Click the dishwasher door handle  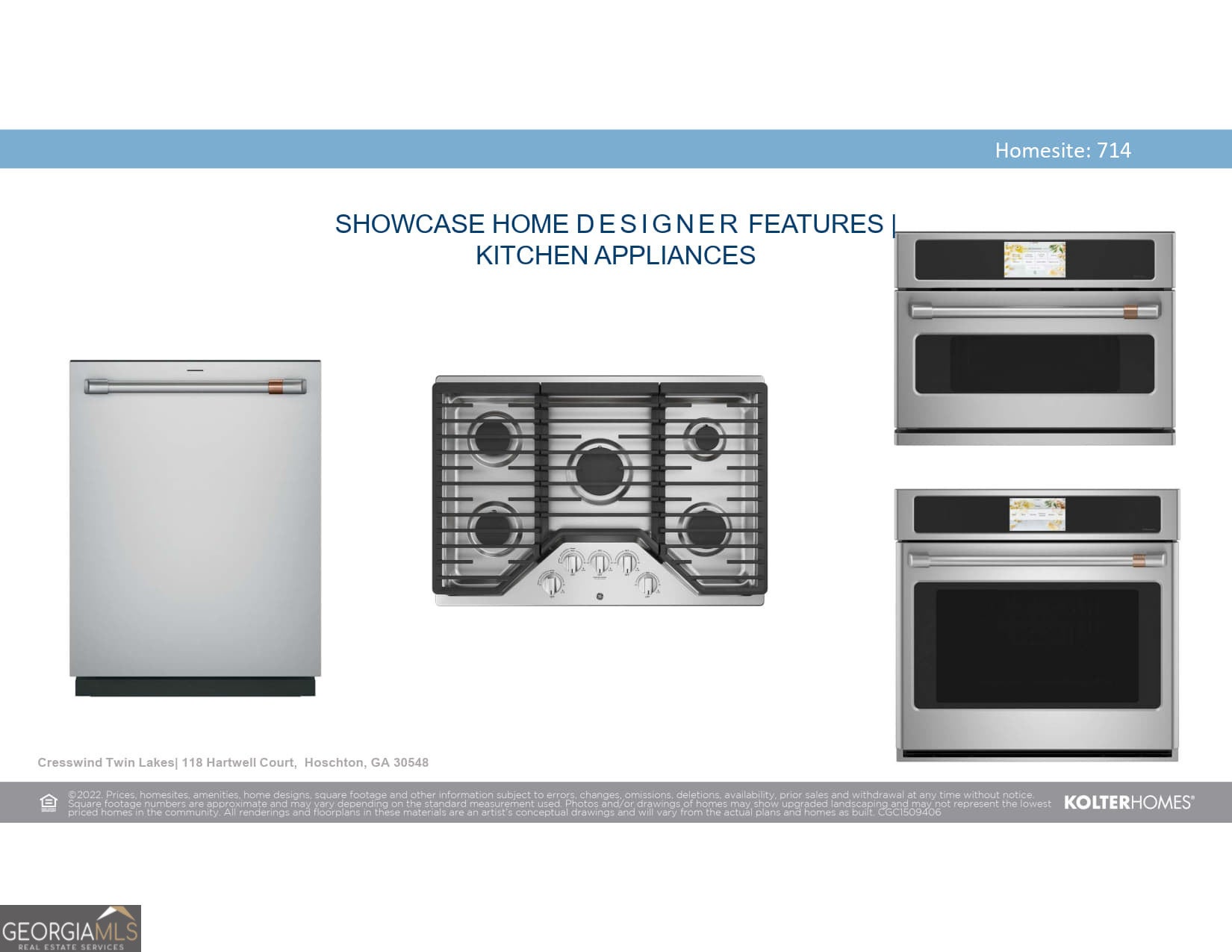click(195, 386)
